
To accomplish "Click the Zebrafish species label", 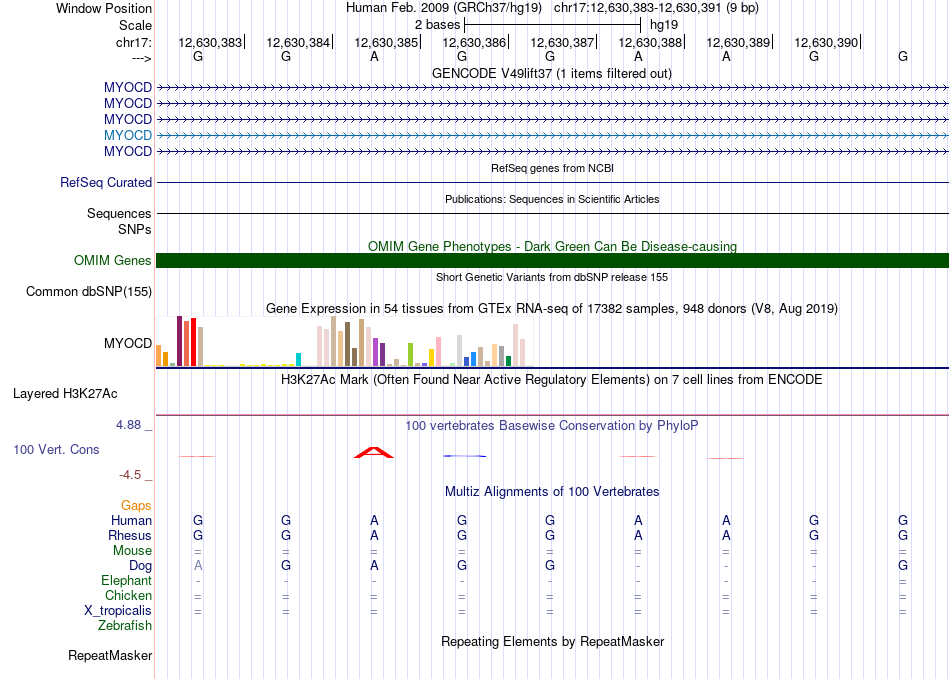I will [x=125, y=626].
